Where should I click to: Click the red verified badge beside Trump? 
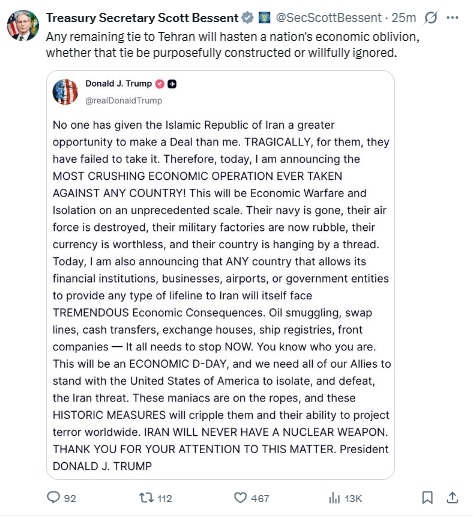[x=160, y=84]
